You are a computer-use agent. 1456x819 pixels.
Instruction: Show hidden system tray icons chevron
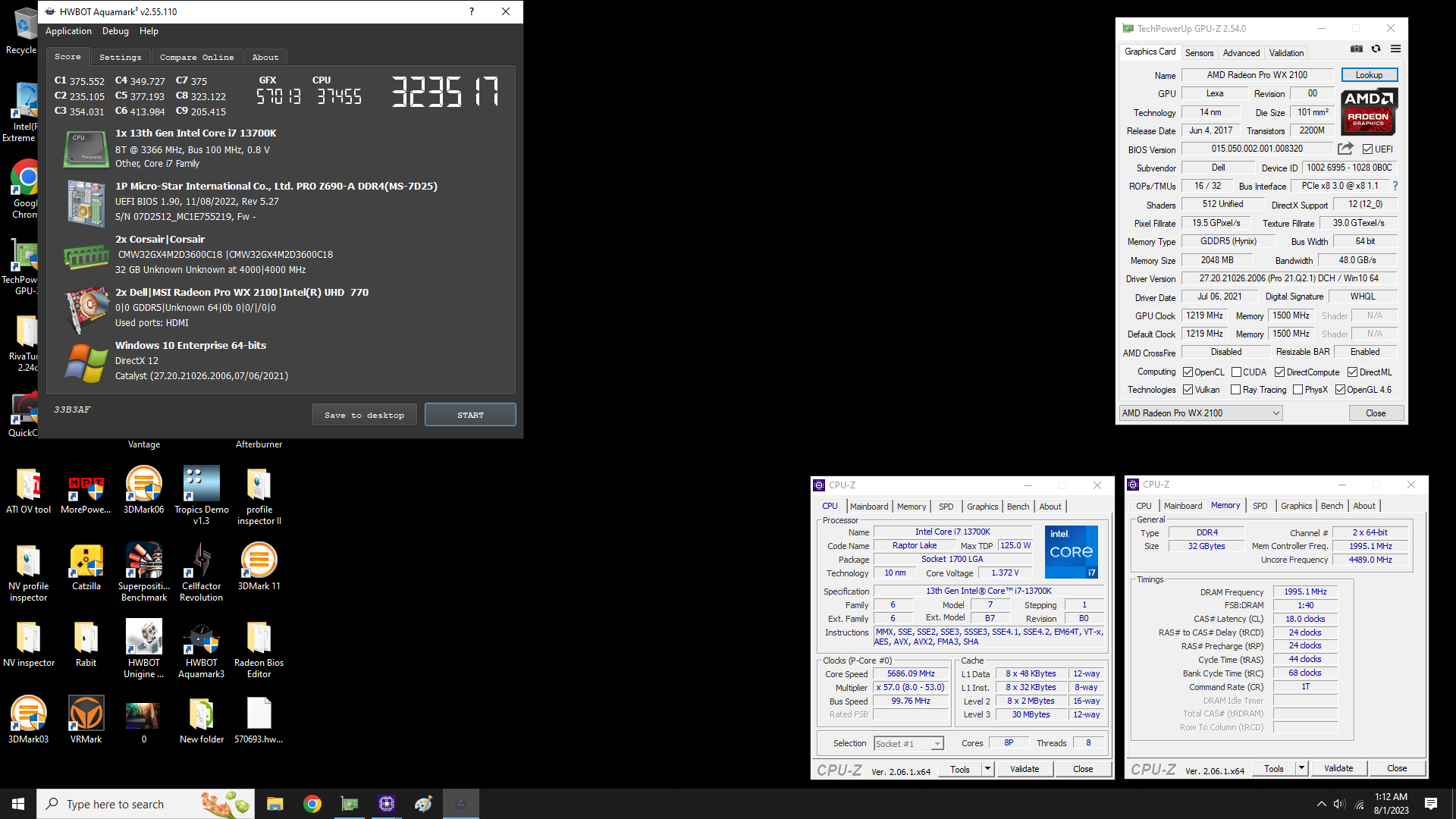tap(1321, 804)
